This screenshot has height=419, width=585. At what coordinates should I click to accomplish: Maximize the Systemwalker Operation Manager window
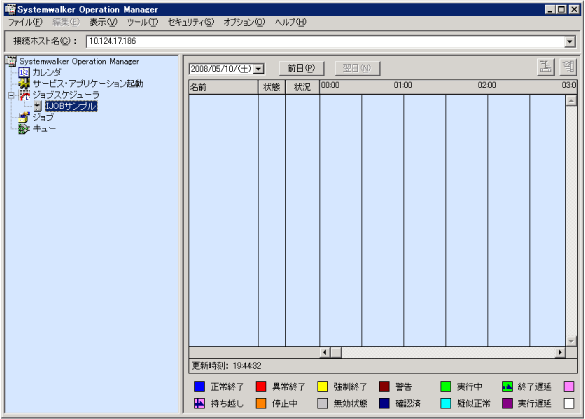(561, 10)
